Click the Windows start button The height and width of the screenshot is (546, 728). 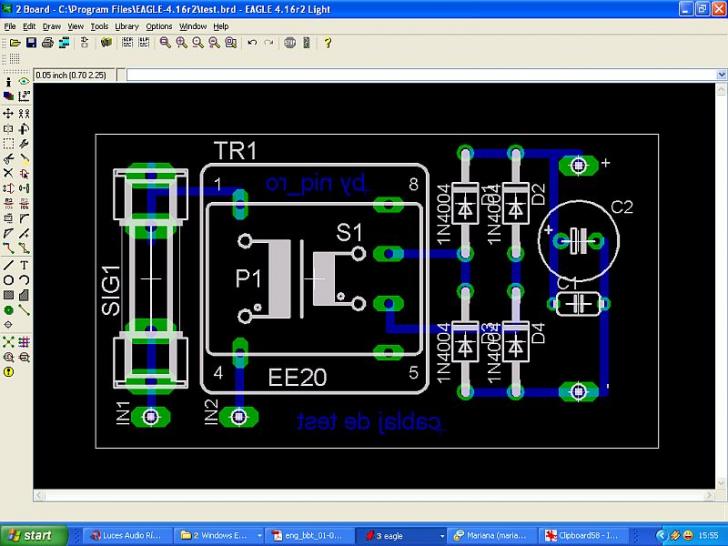32,535
